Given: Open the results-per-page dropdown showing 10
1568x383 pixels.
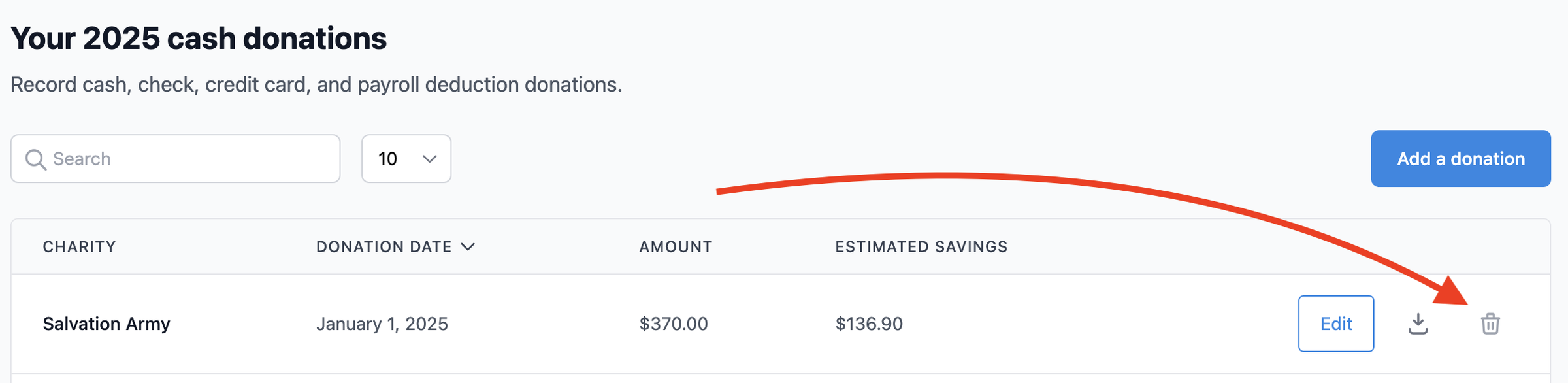Looking at the screenshot, I should [406, 158].
